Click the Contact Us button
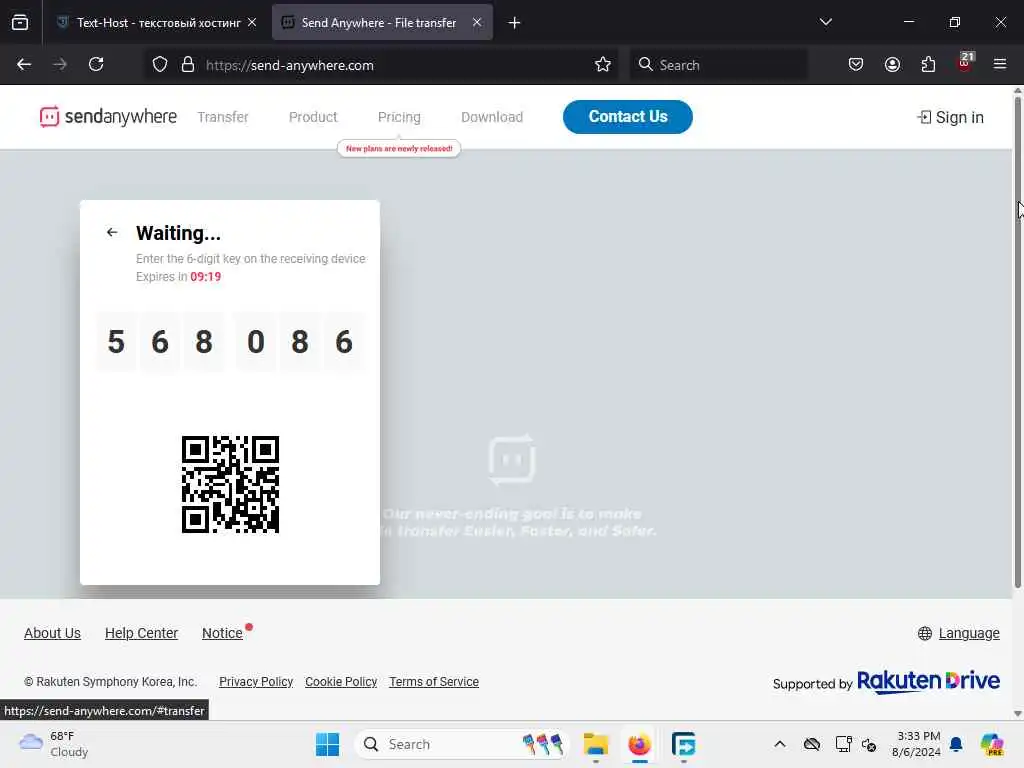Image resolution: width=1024 pixels, height=768 pixels. pyautogui.click(x=628, y=117)
